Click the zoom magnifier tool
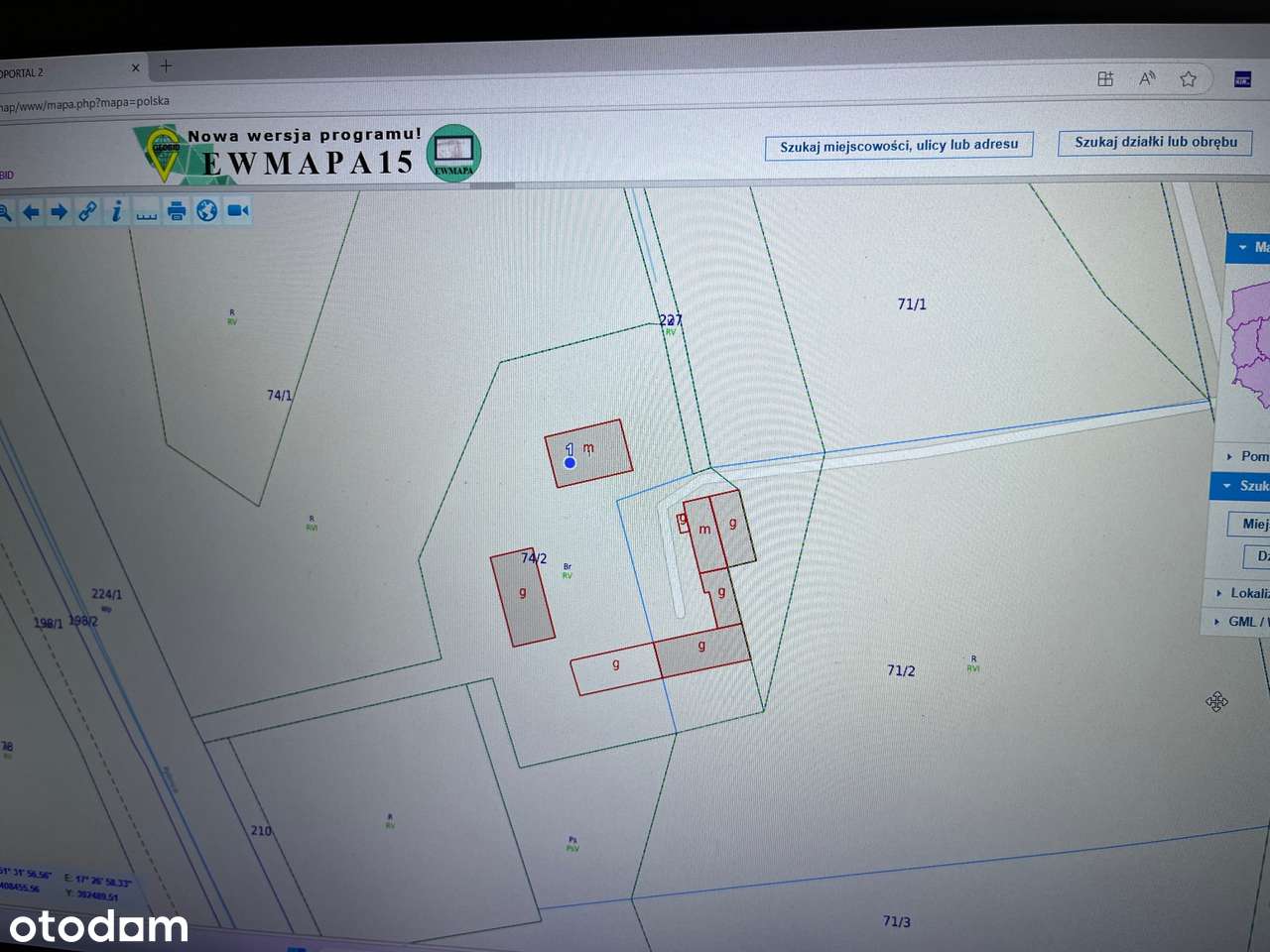1270x952 pixels. click(x=4, y=211)
